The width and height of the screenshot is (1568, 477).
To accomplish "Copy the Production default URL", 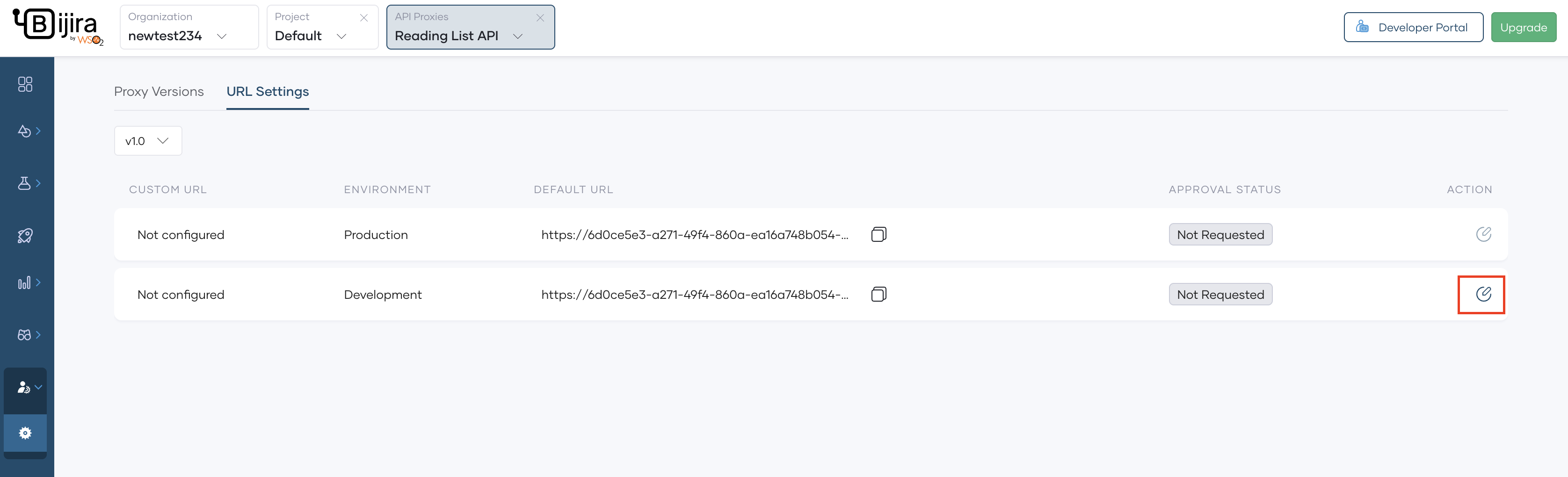I will pos(878,234).
